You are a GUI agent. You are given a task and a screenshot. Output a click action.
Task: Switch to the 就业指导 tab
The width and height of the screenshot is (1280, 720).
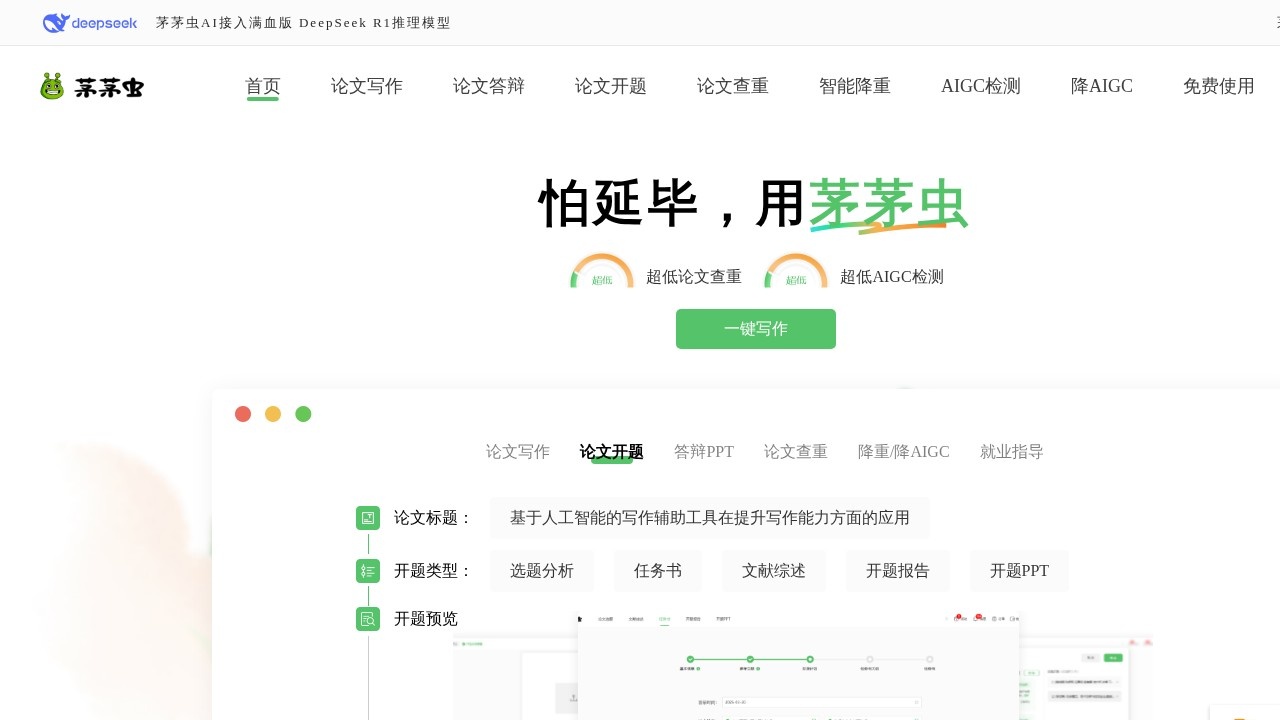[1012, 452]
